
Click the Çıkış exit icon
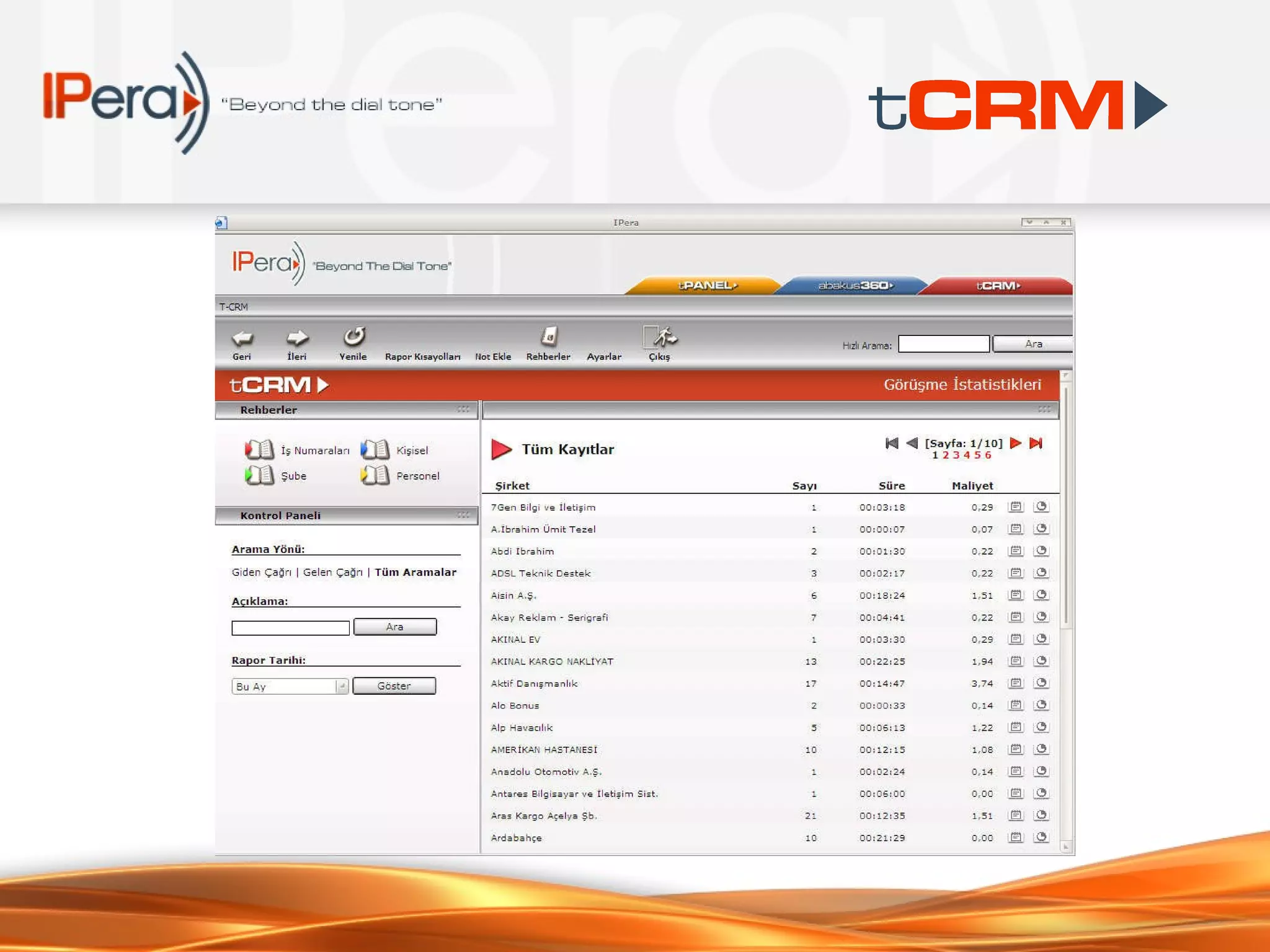pos(660,337)
